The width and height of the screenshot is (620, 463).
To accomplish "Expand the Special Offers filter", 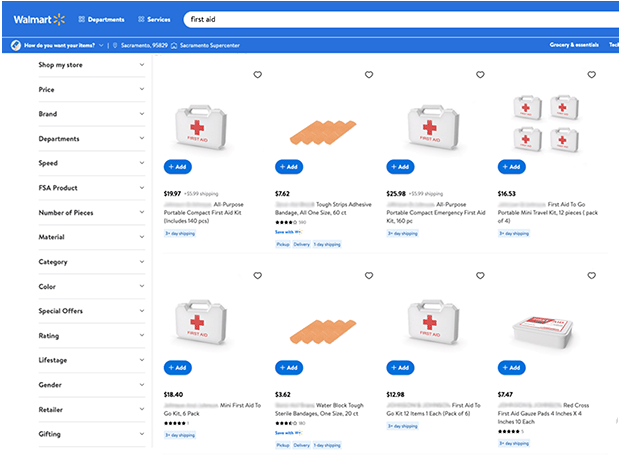I will point(91,311).
